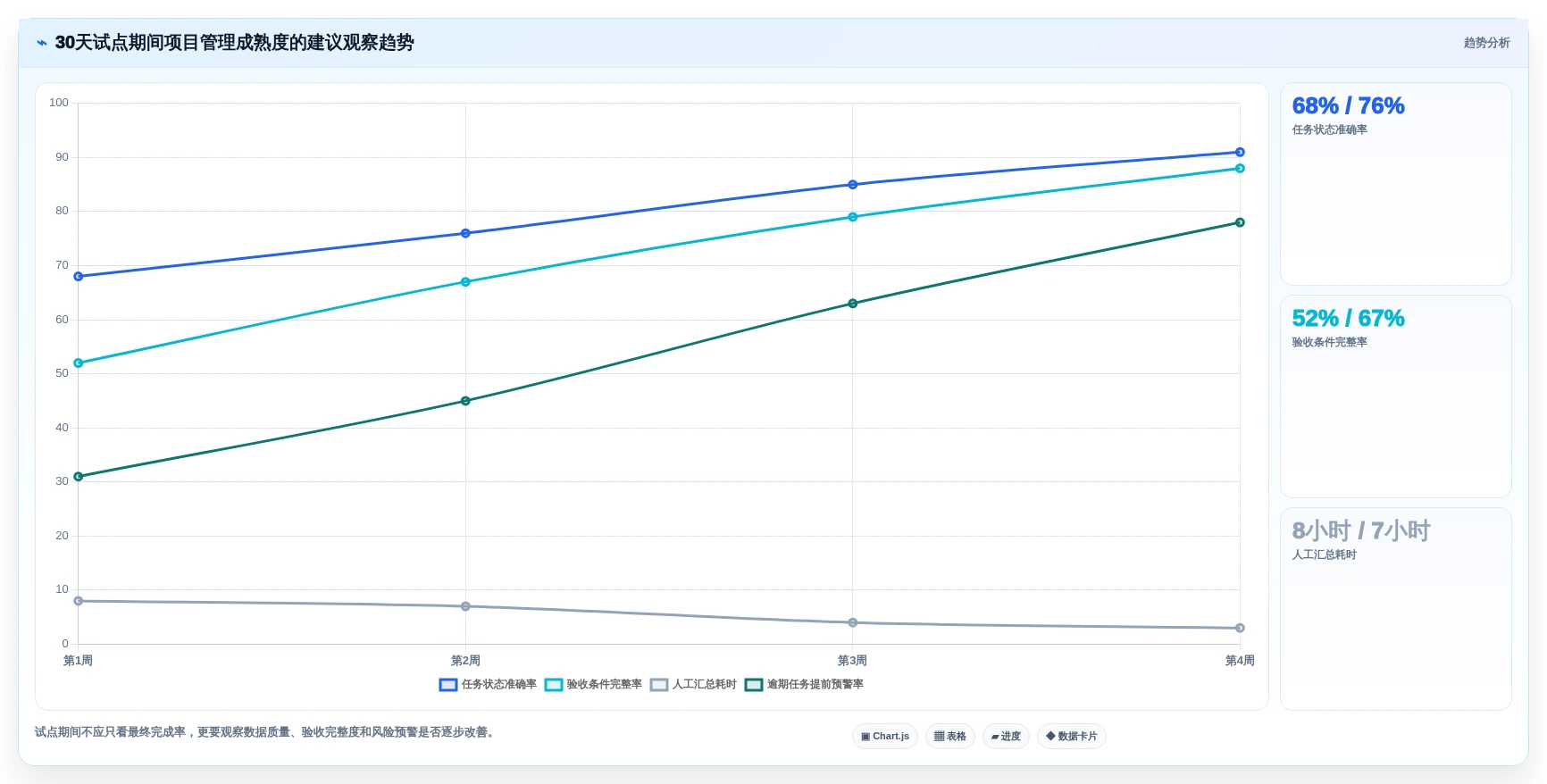Click the 第1周 point on 任务状态准确率 line

[x=79, y=277]
